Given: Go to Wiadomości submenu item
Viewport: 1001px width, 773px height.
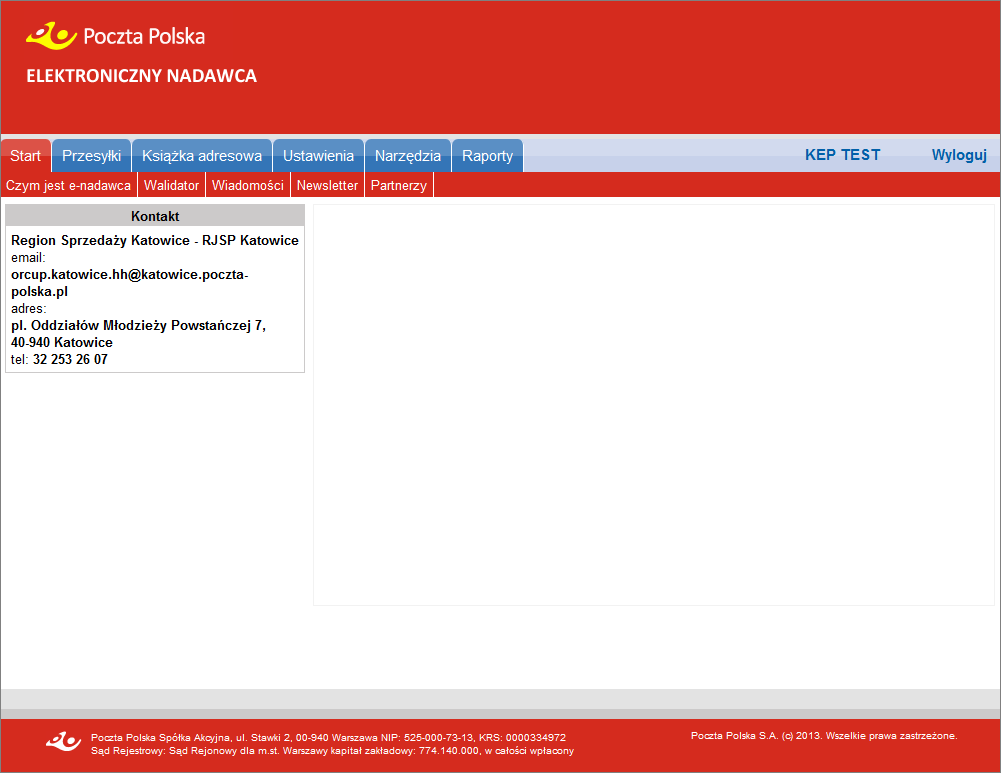Looking at the screenshot, I should click(248, 185).
